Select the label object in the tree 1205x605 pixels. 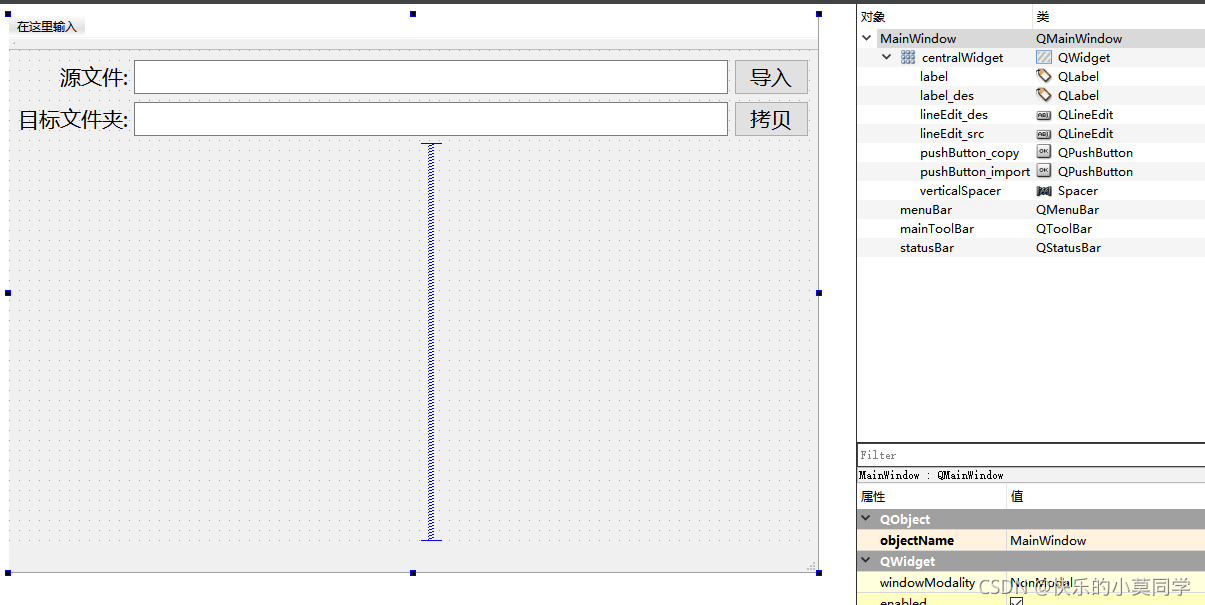(x=934, y=77)
